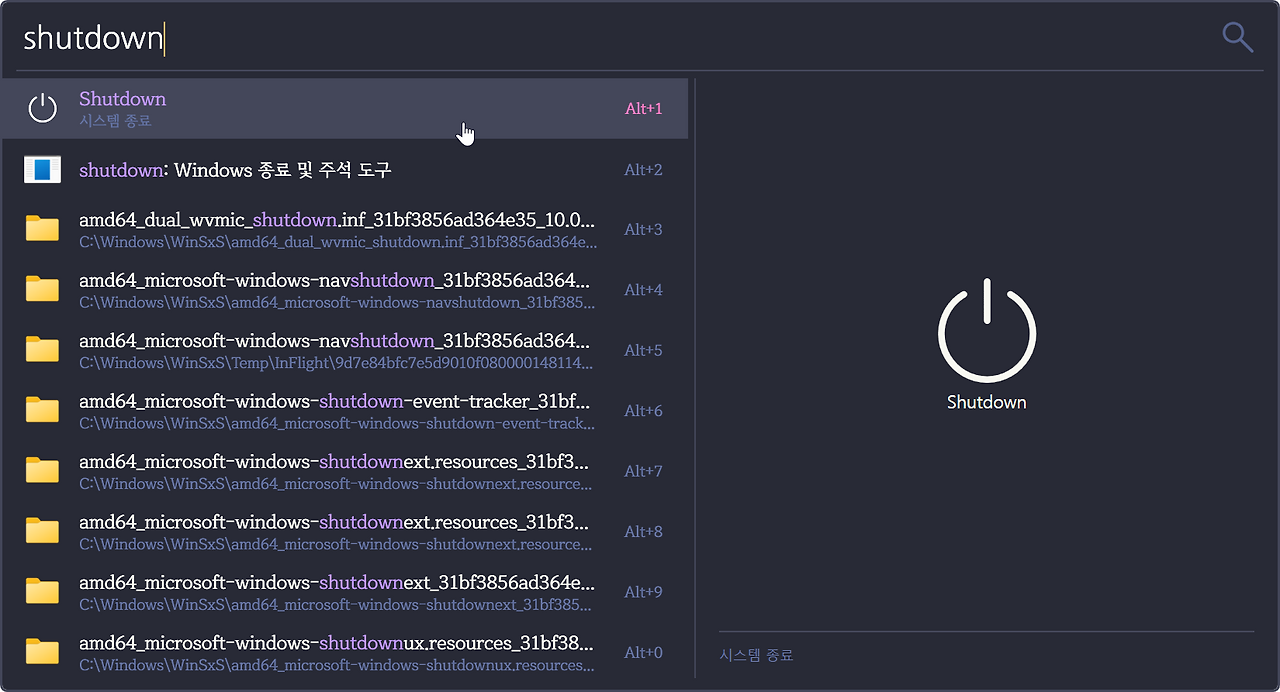Select the "Shutdown" result title
The width and height of the screenshot is (1280, 692).
[x=122, y=99]
